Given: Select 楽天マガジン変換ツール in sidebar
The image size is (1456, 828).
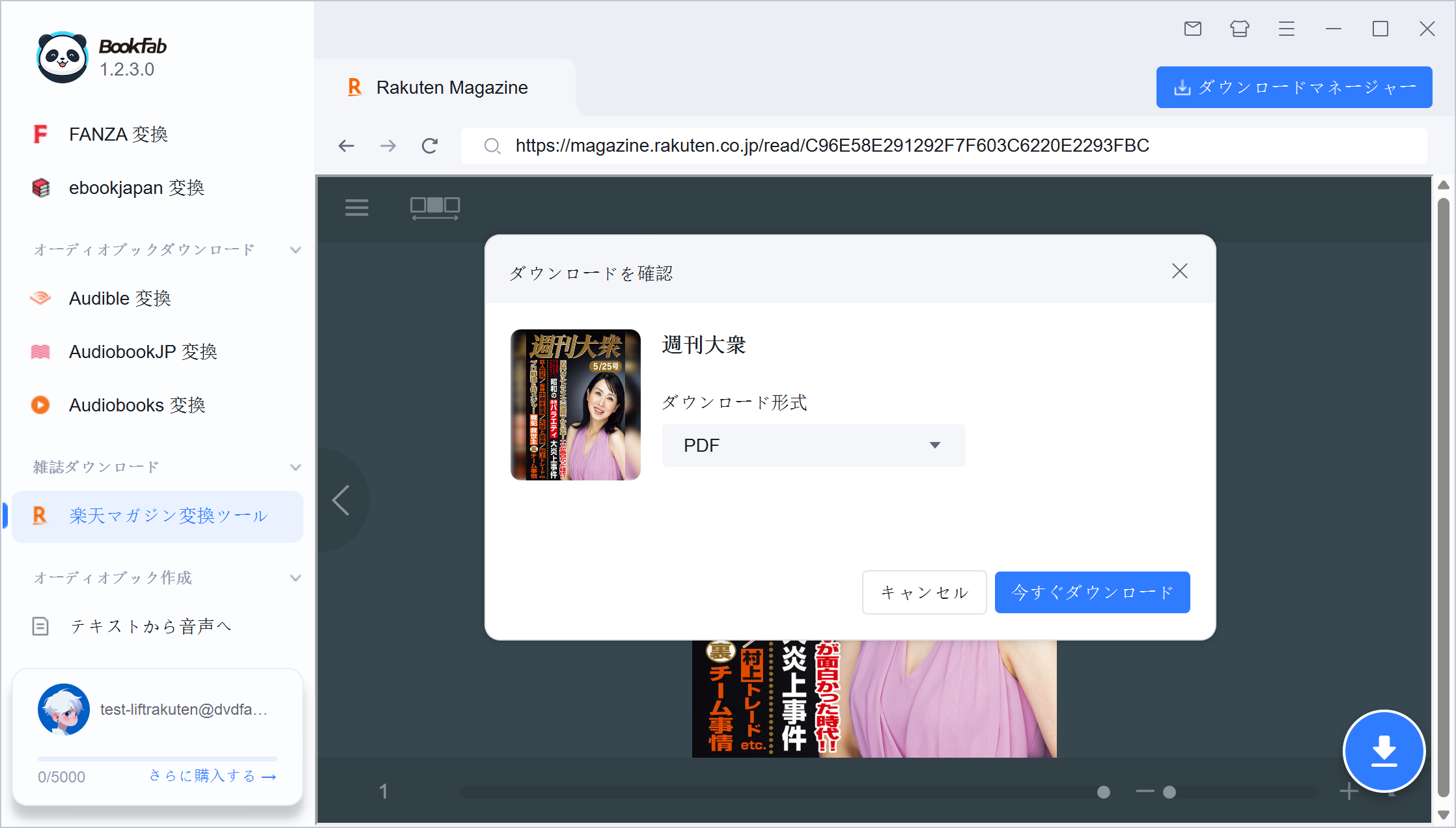Looking at the screenshot, I should (158, 516).
